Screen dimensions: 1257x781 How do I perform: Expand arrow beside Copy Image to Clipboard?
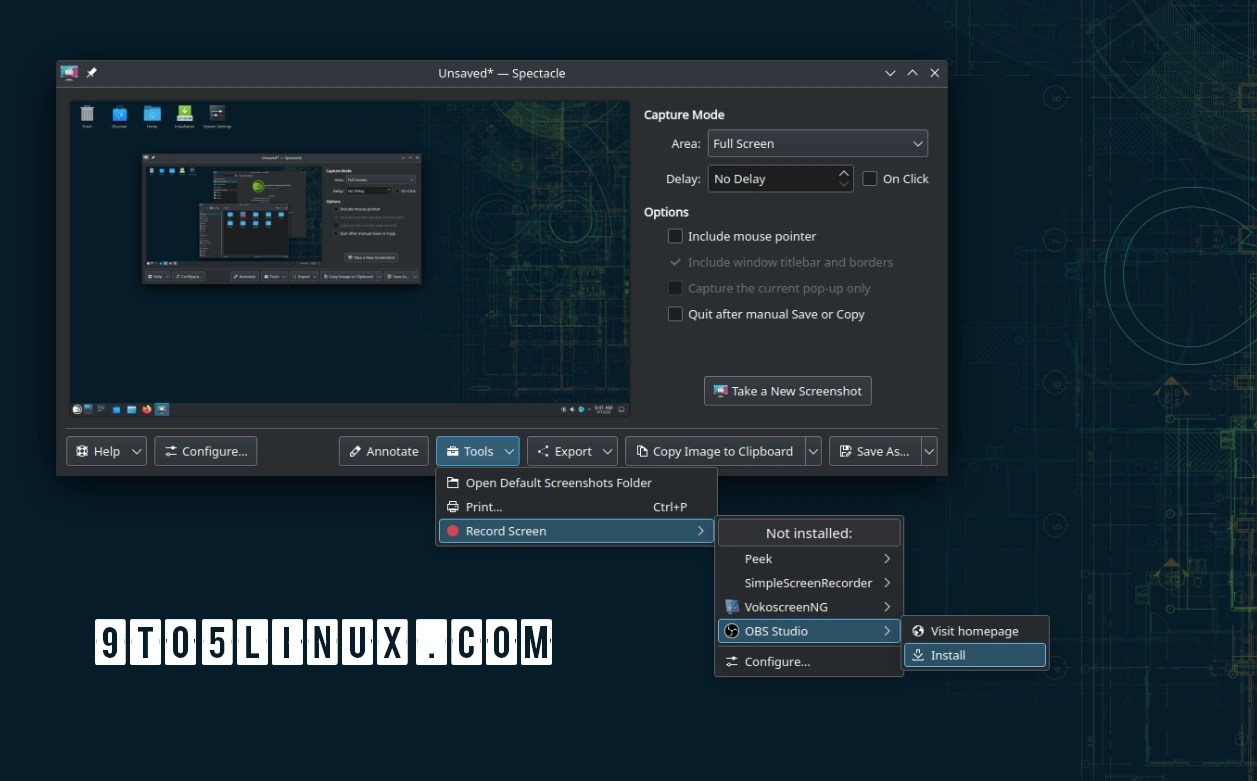point(813,451)
